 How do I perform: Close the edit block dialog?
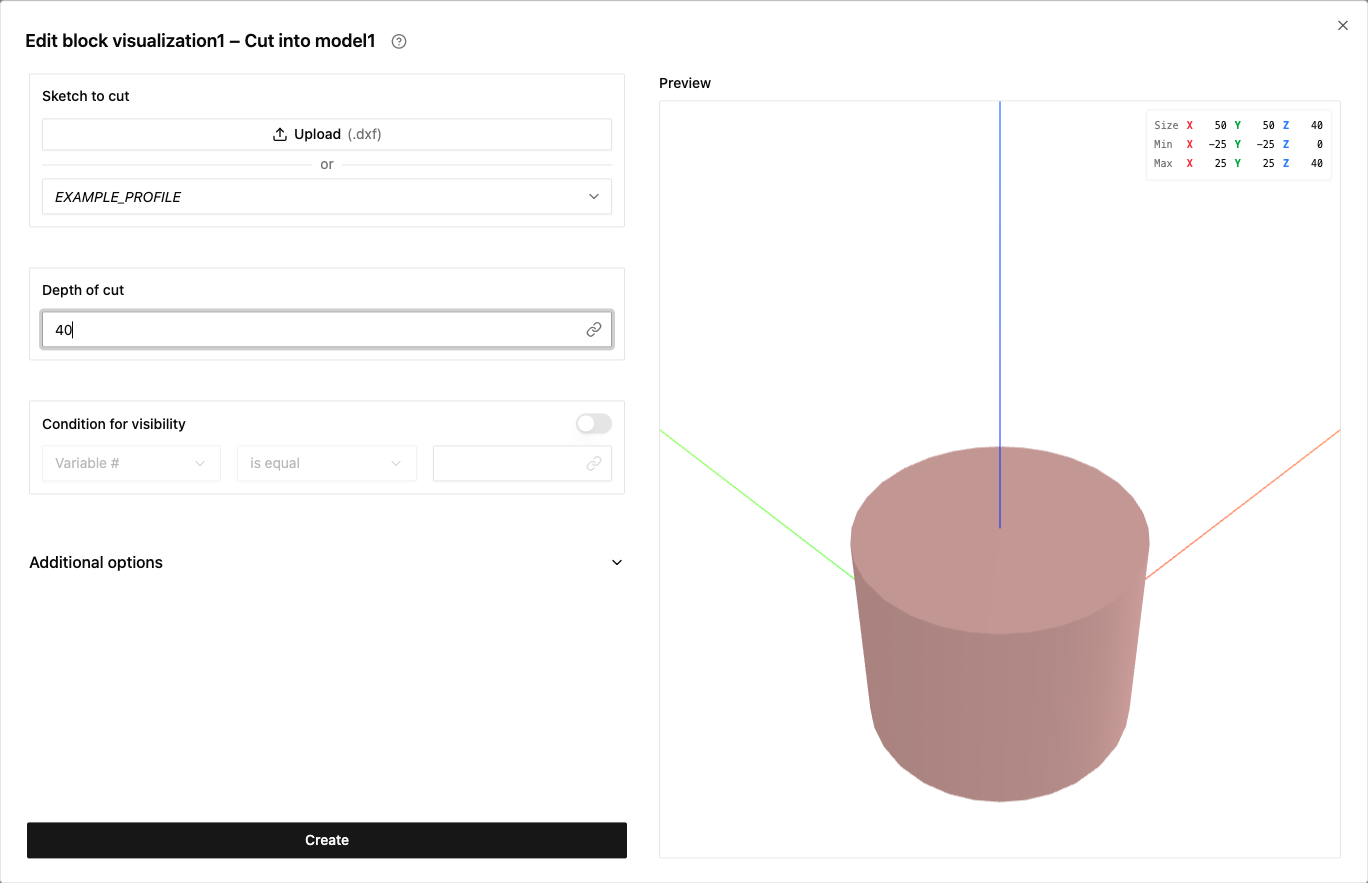[1343, 26]
